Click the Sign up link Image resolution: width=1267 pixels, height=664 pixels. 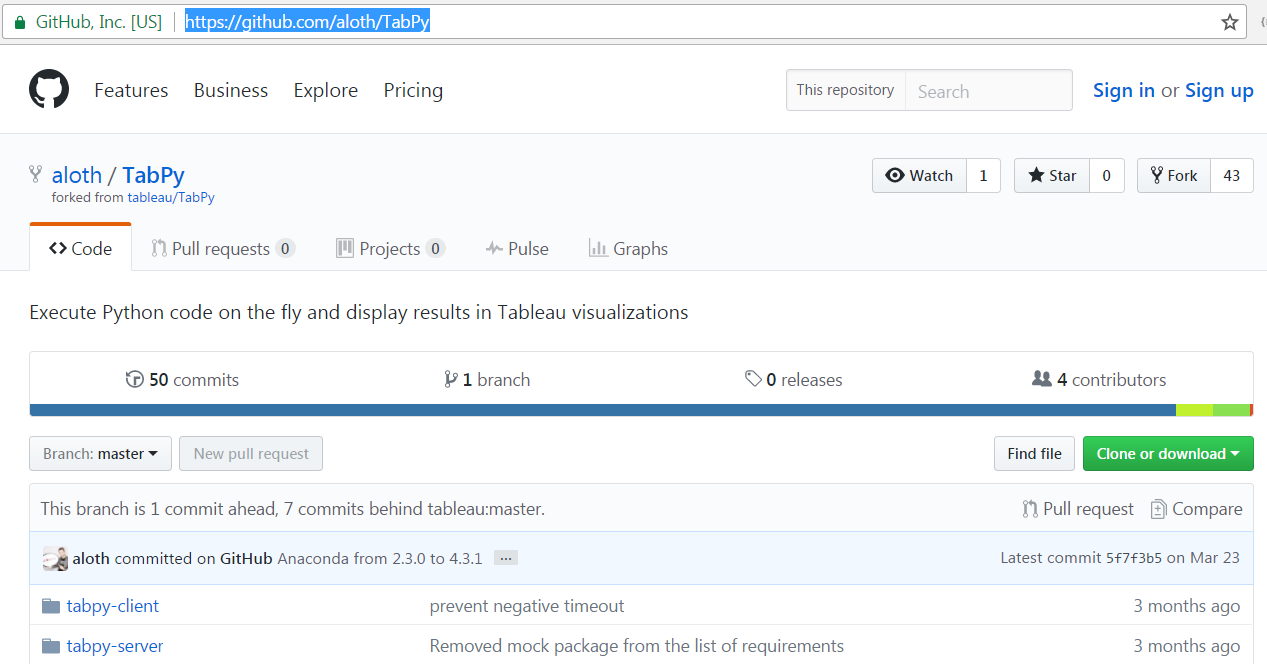(1219, 90)
